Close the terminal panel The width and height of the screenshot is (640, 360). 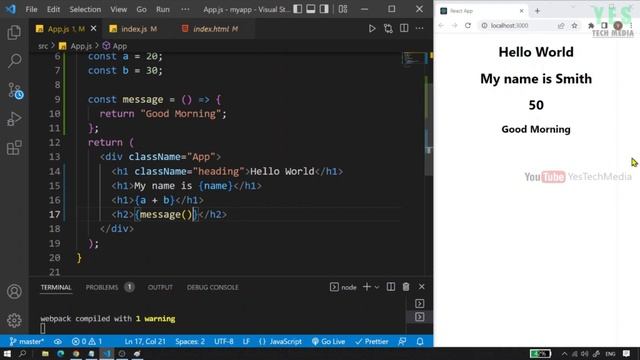[x=422, y=287]
